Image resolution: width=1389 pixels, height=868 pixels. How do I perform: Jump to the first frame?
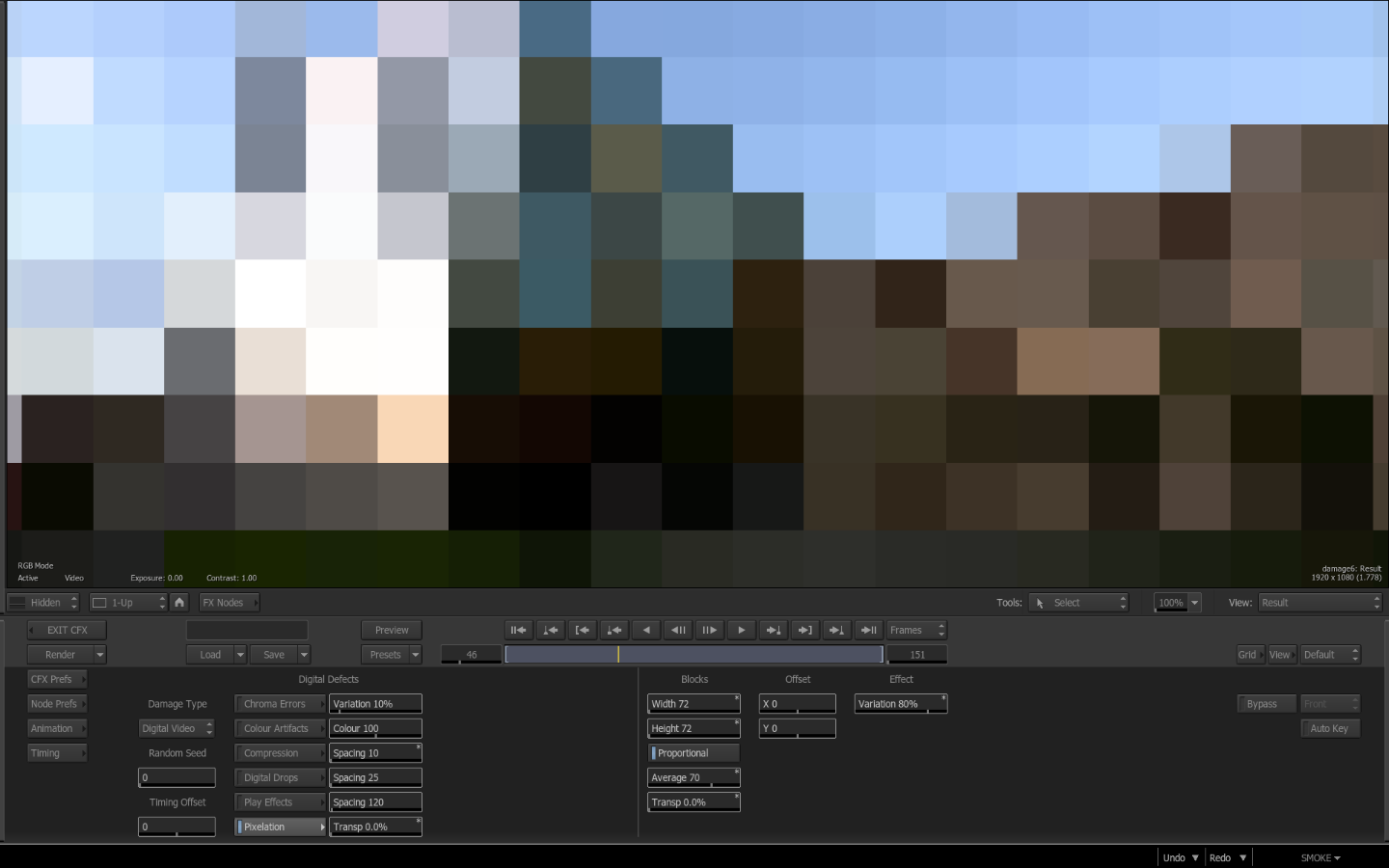point(518,631)
